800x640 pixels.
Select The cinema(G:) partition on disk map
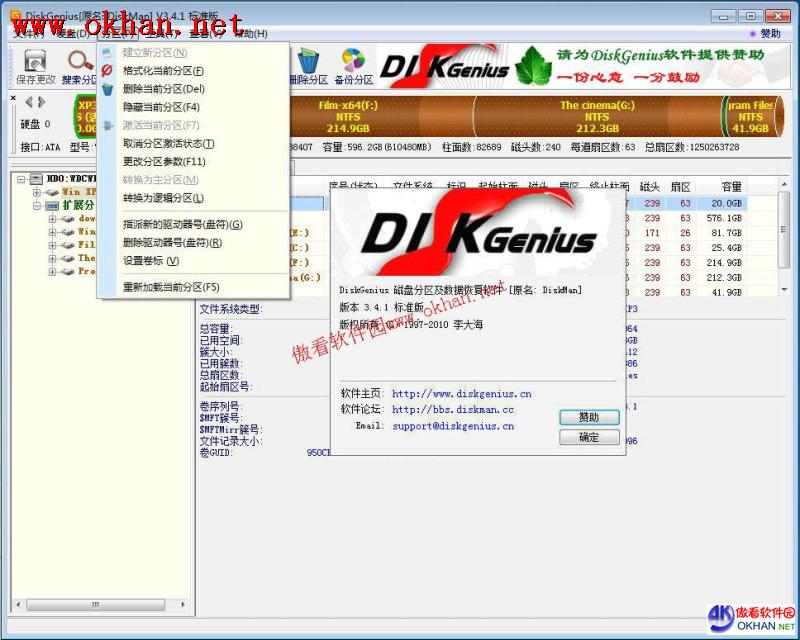tap(597, 117)
